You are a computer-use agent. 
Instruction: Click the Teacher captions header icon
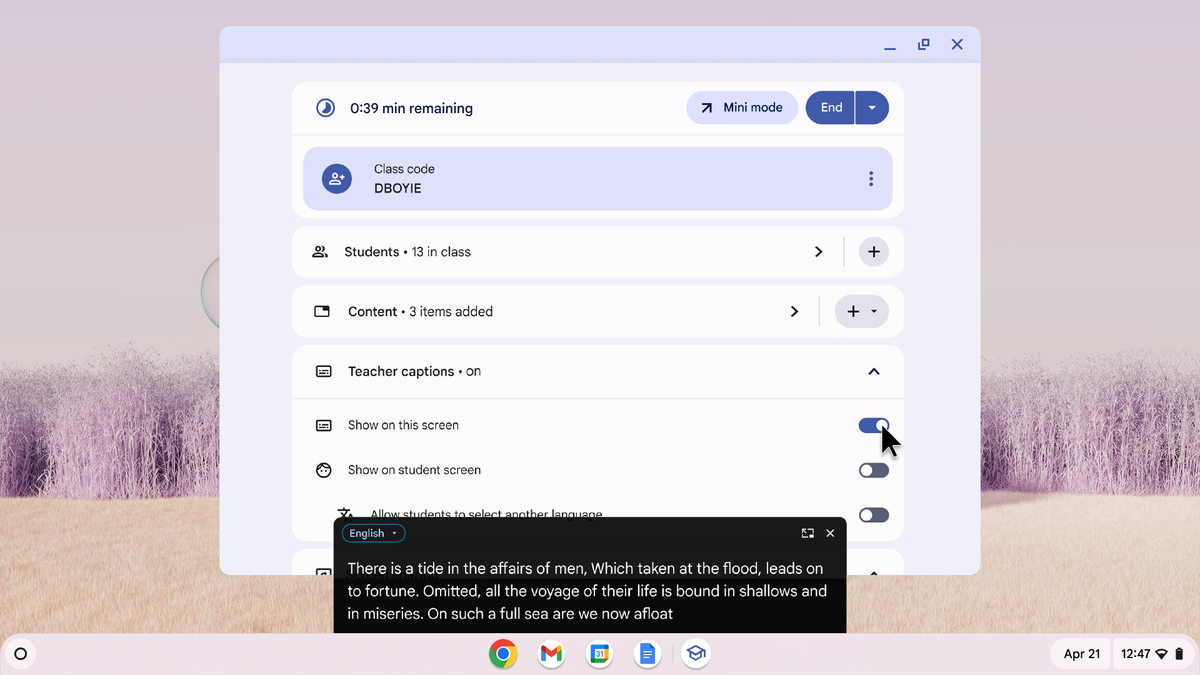click(324, 371)
